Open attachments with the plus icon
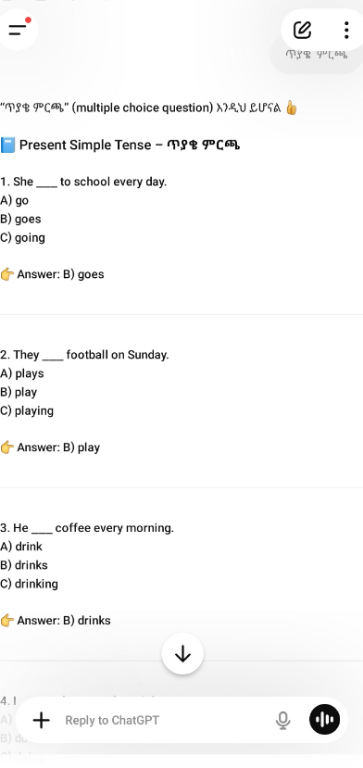This screenshot has width=363, height=768. tap(42, 720)
